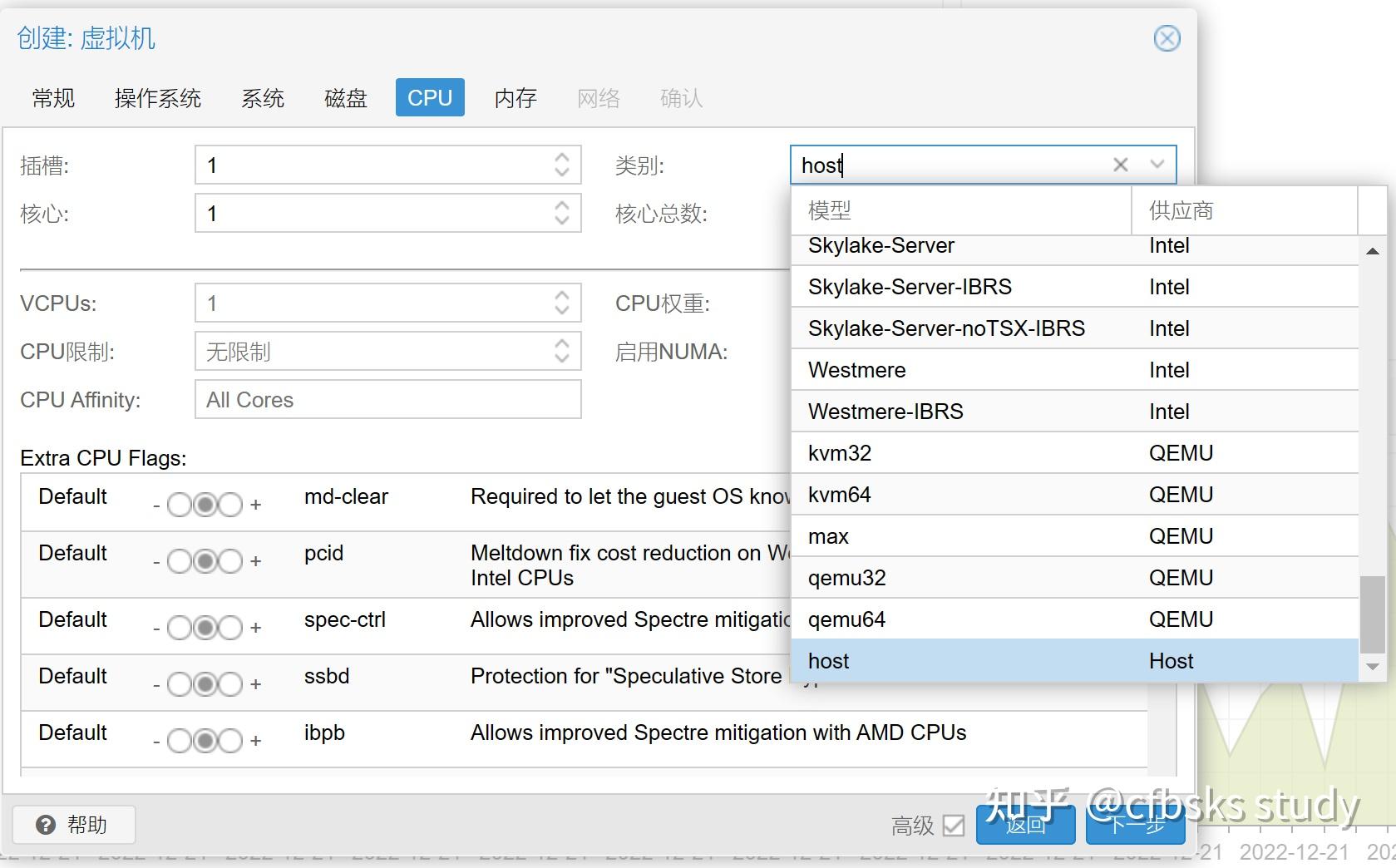Click the 帮助 Help button

click(73, 825)
